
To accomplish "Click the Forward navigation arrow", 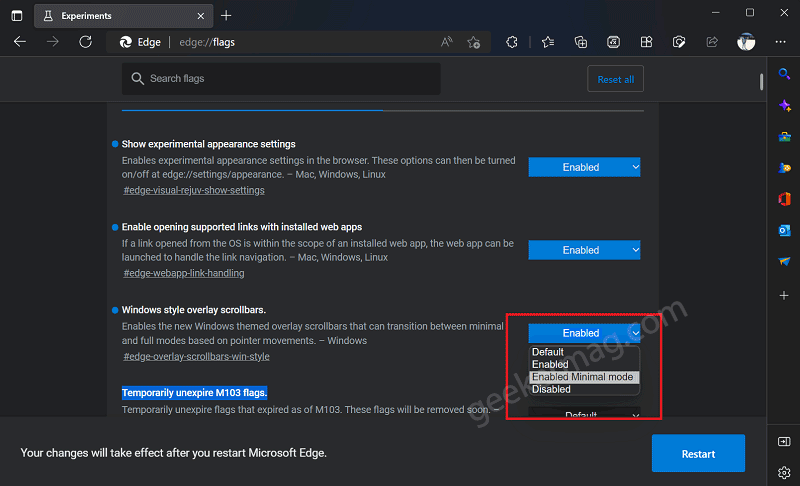I will tap(53, 42).
